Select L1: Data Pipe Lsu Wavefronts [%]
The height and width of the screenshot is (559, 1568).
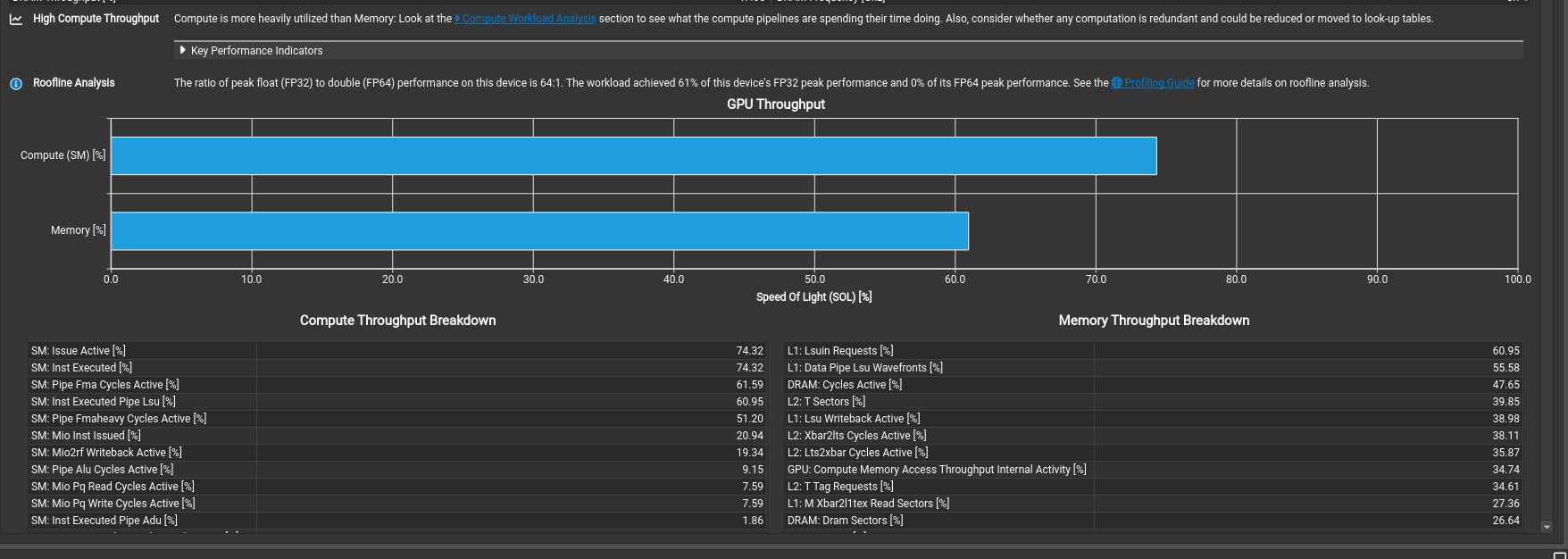1154,368
